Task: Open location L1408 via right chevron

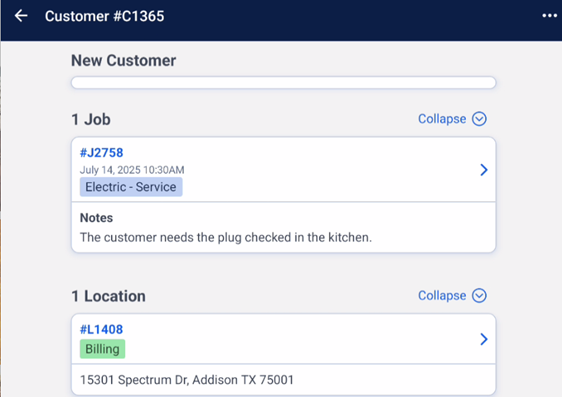Action: point(484,339)
